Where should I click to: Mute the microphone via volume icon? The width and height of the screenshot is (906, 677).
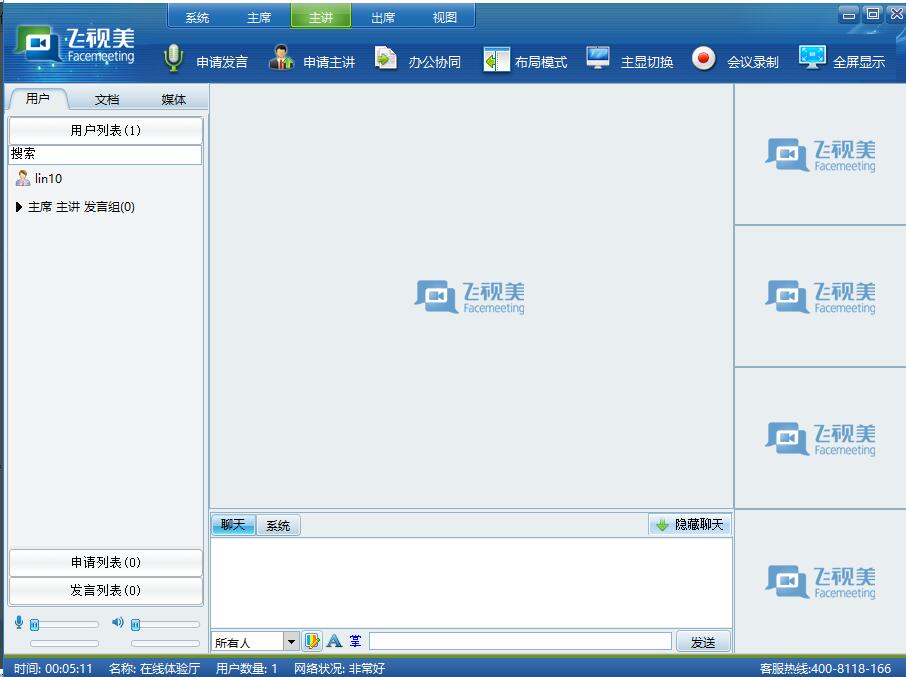coord(19,623)
